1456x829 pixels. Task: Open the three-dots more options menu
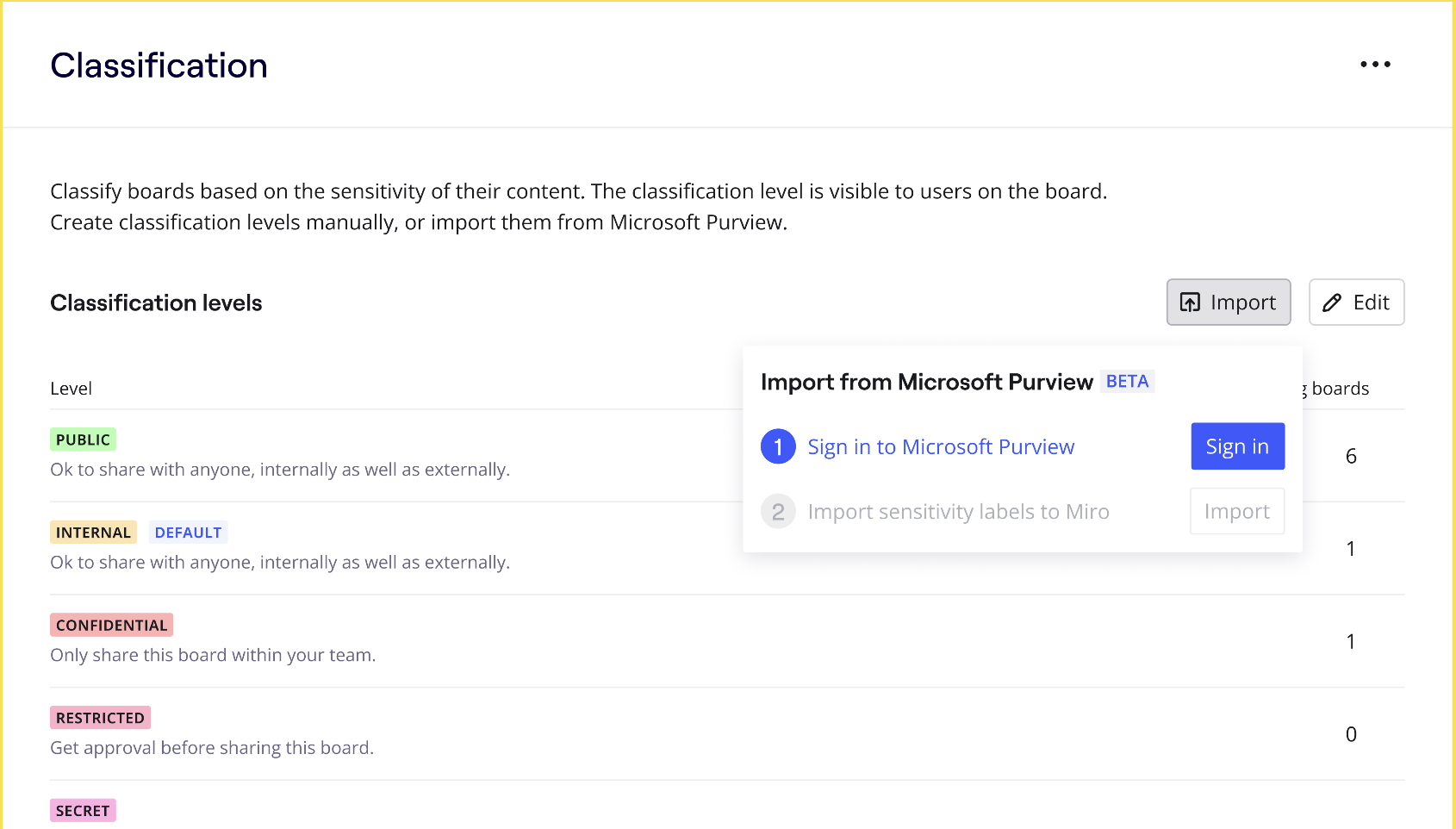[1375, 65]
